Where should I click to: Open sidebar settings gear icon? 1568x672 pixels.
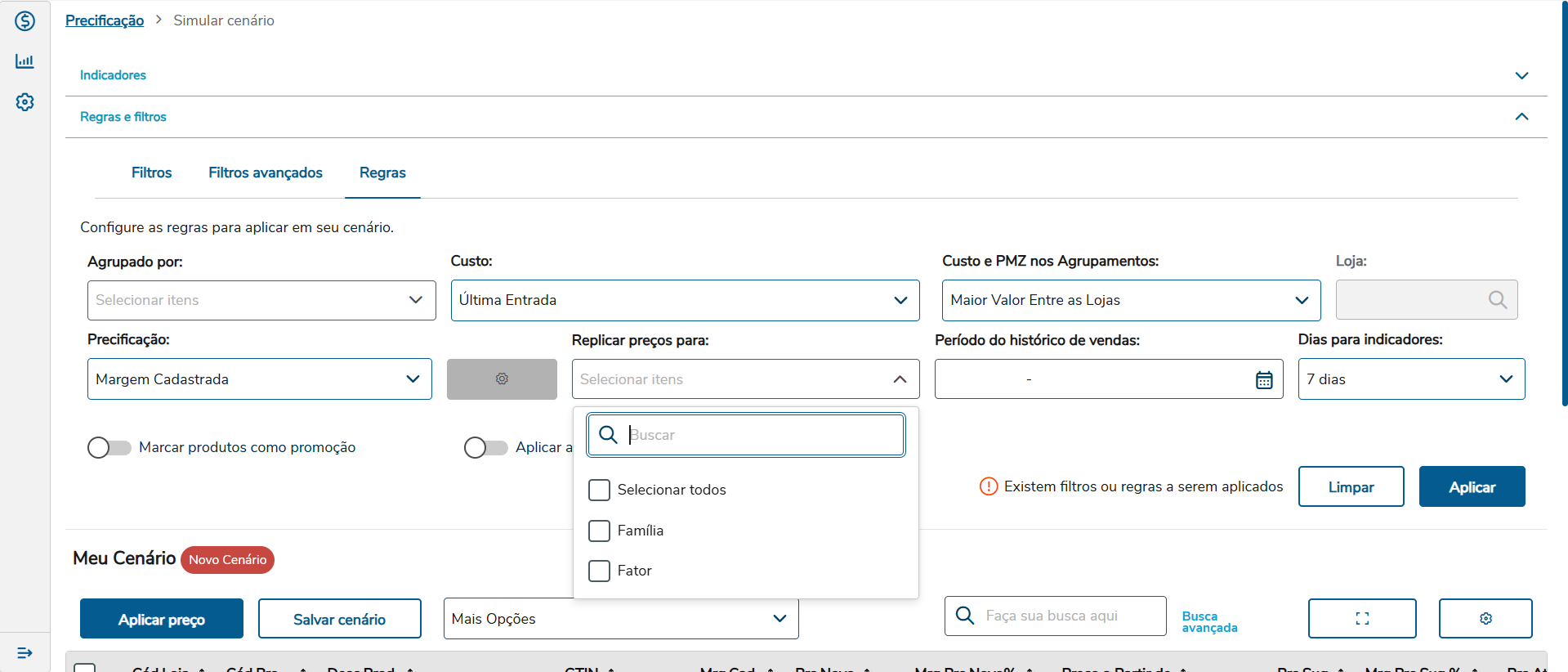pyautogui.click(x=25, y=102)
